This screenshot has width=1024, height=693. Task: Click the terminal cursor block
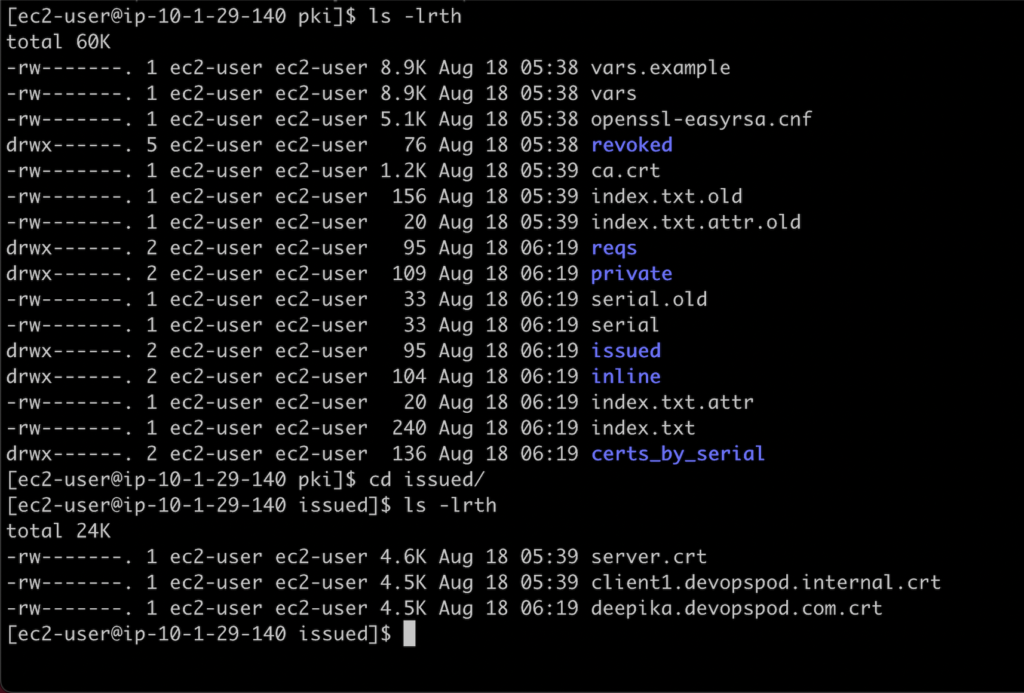(409, 634)
